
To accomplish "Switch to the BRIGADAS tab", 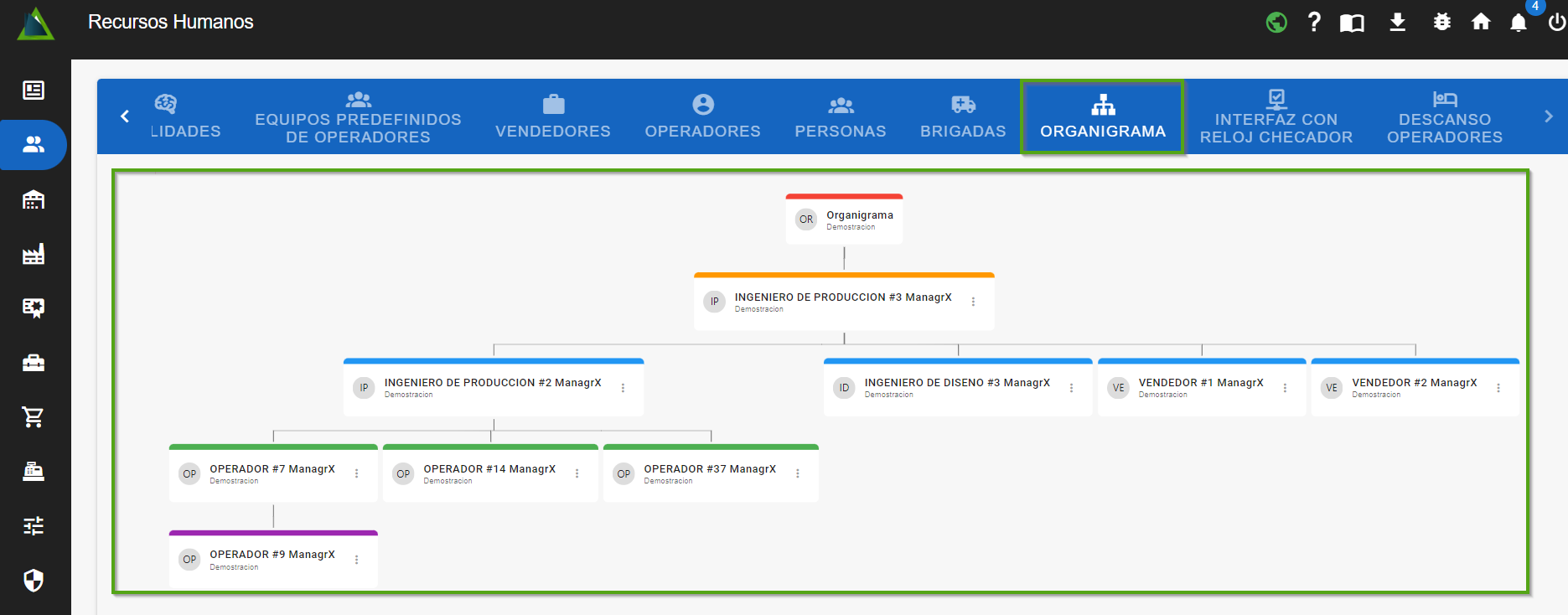I will 963,117.
